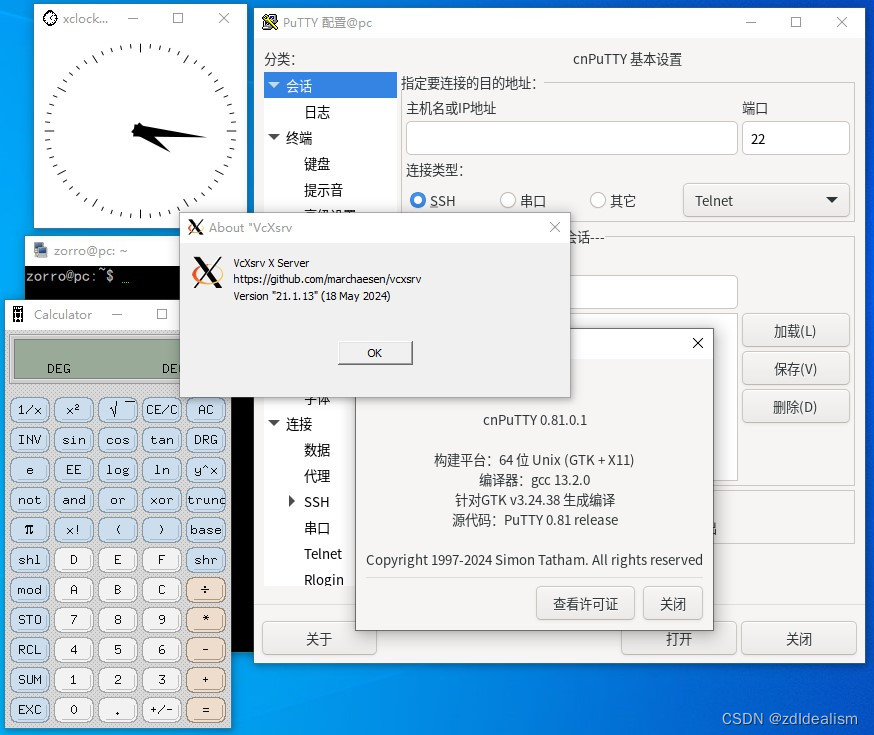
Task: Click the 加载(L) load button
Action: pos(795,331)
